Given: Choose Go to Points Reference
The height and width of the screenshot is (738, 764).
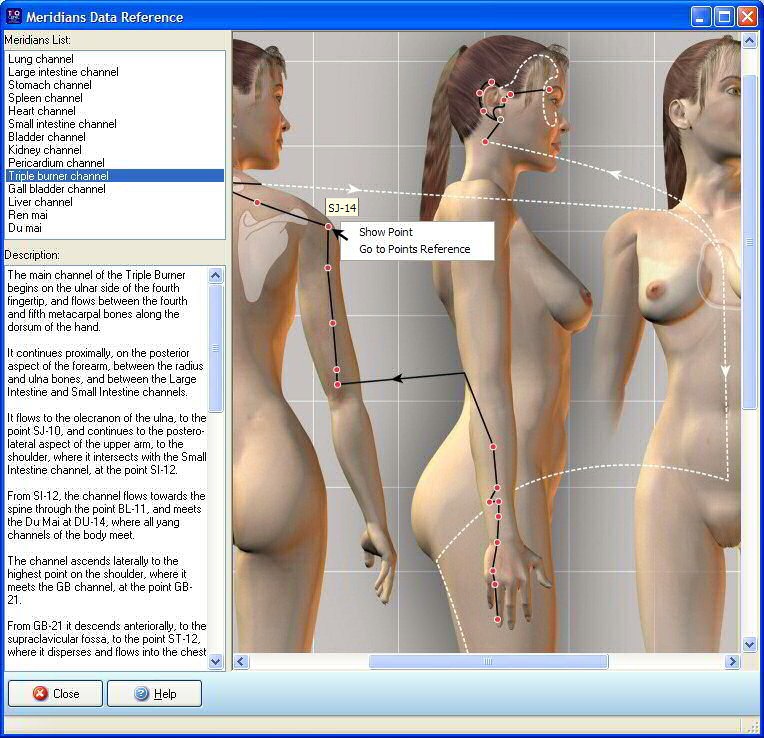Looking at the screenshot, I should tap(414, 249).
